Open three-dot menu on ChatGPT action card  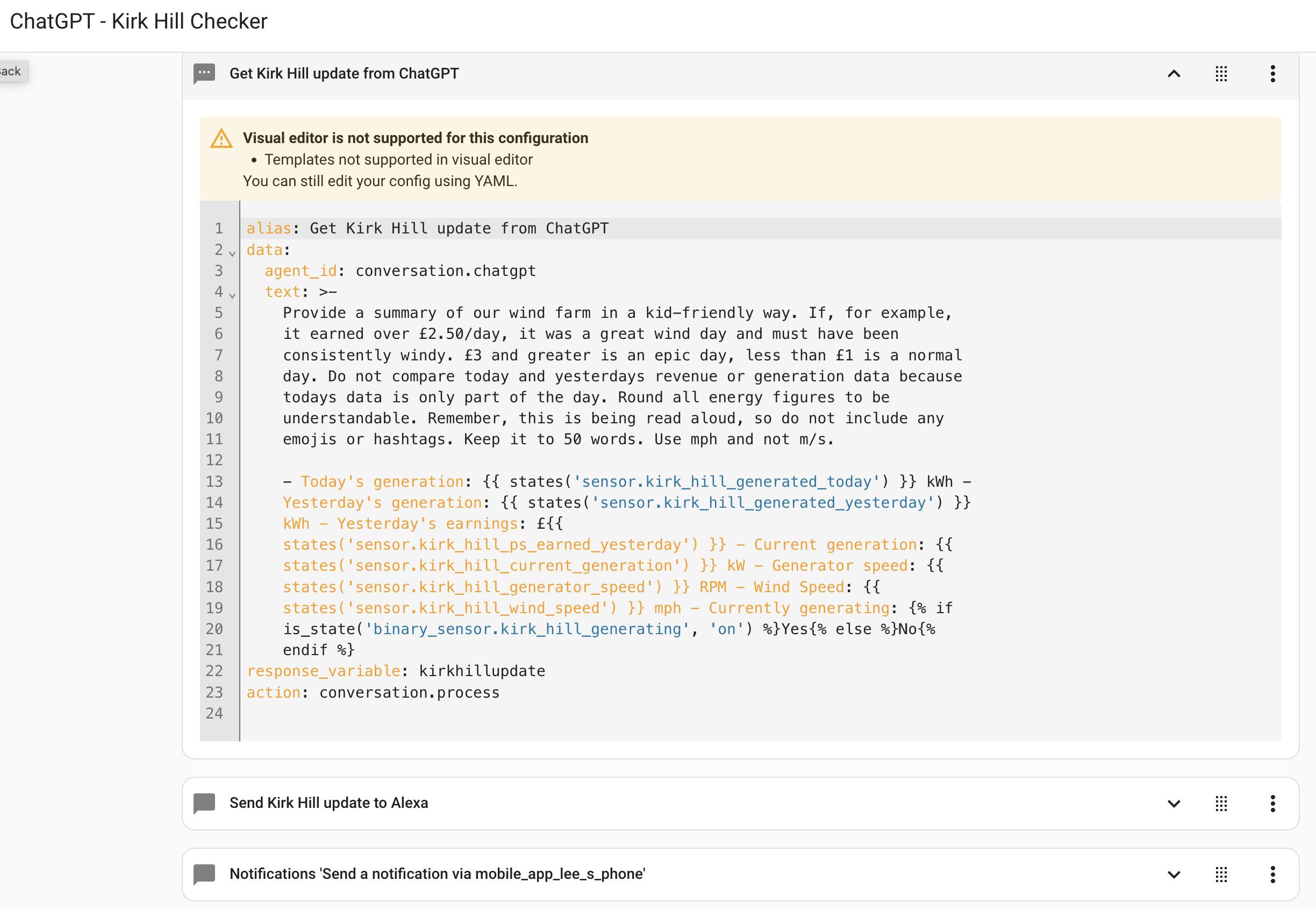[x=1273, y=74]
